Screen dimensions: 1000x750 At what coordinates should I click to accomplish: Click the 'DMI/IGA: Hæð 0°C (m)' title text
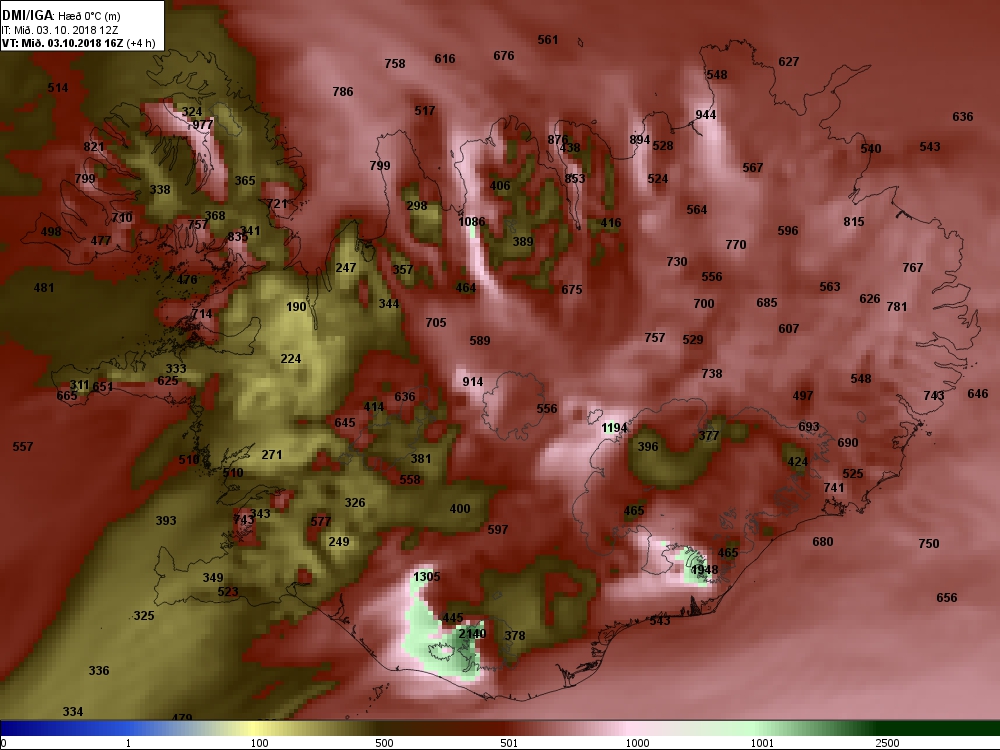pos(61,15)
